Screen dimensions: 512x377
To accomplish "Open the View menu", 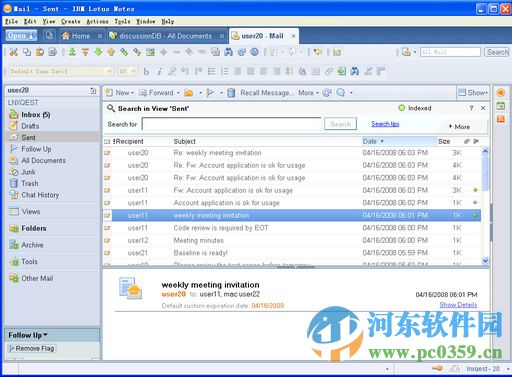I will [x=49, y=21].
